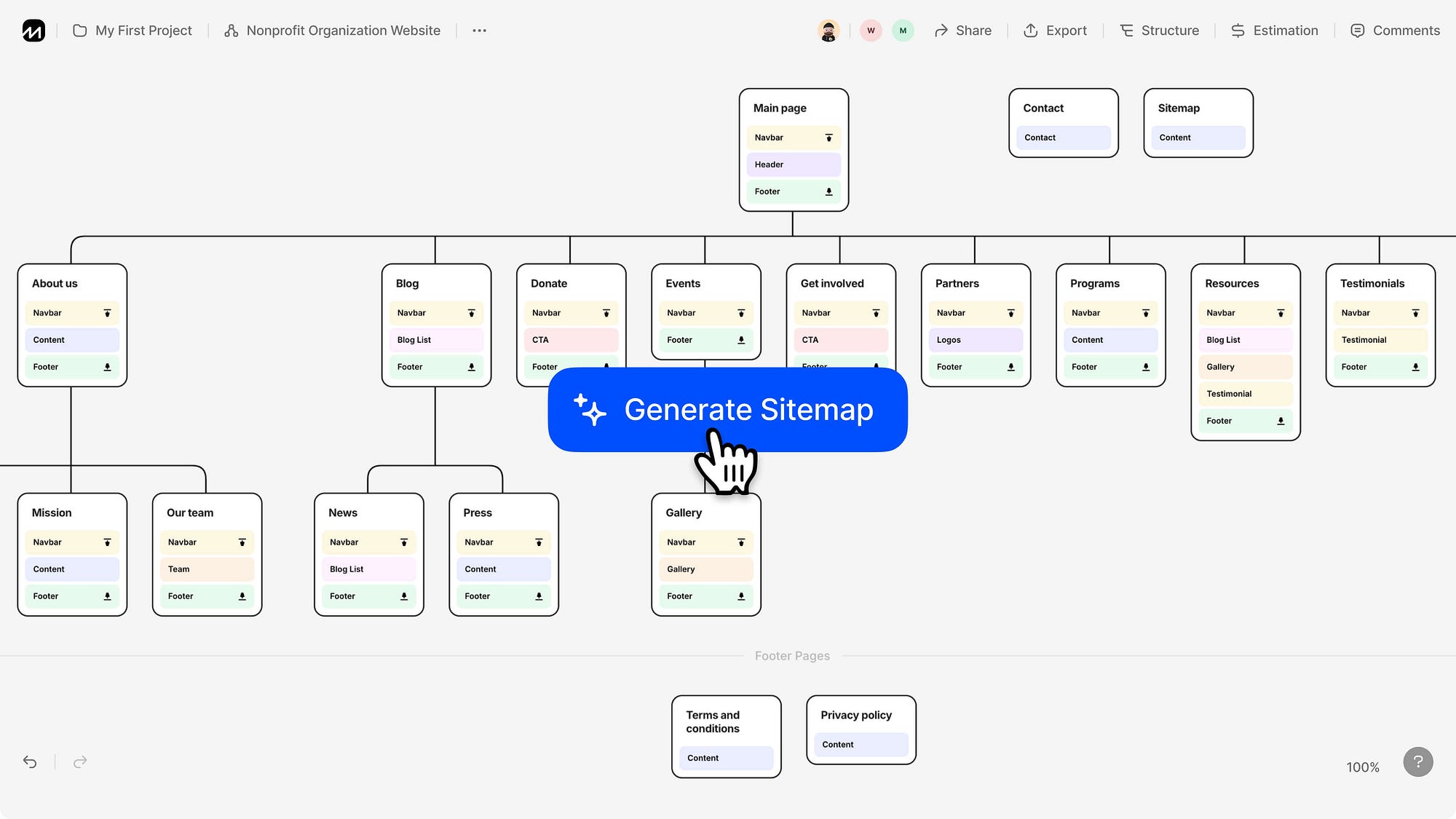Select the Logos block in Partners

point(976,340)
